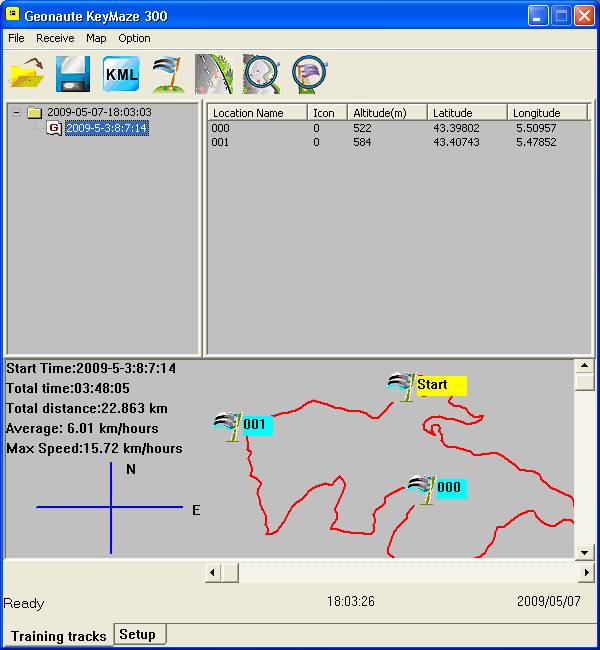Close the Geonaute KeyMaze 300 window
This screenshot has width=600, height=650.
[584, 16]
